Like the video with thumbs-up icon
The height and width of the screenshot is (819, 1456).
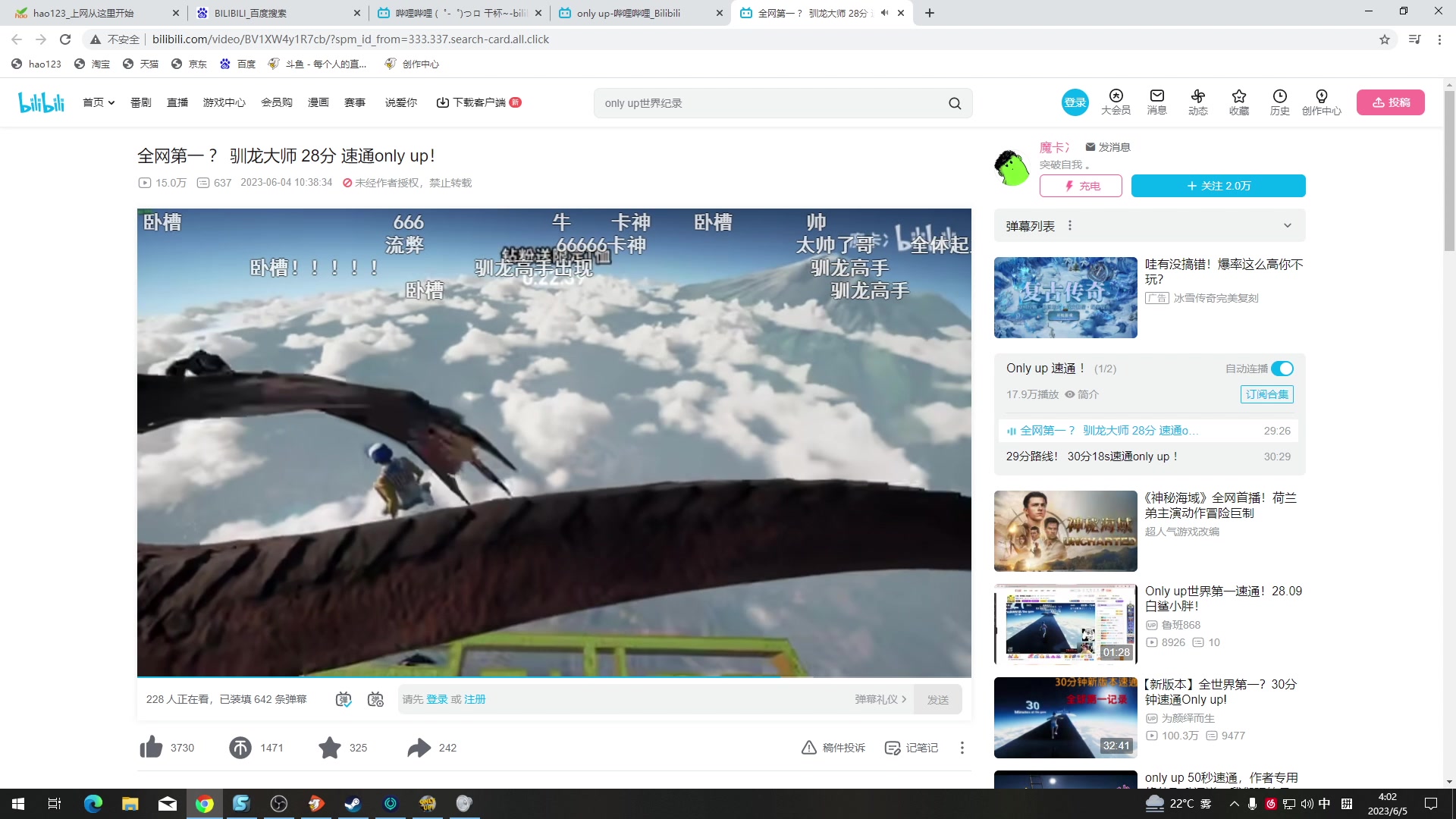point(151,747)
